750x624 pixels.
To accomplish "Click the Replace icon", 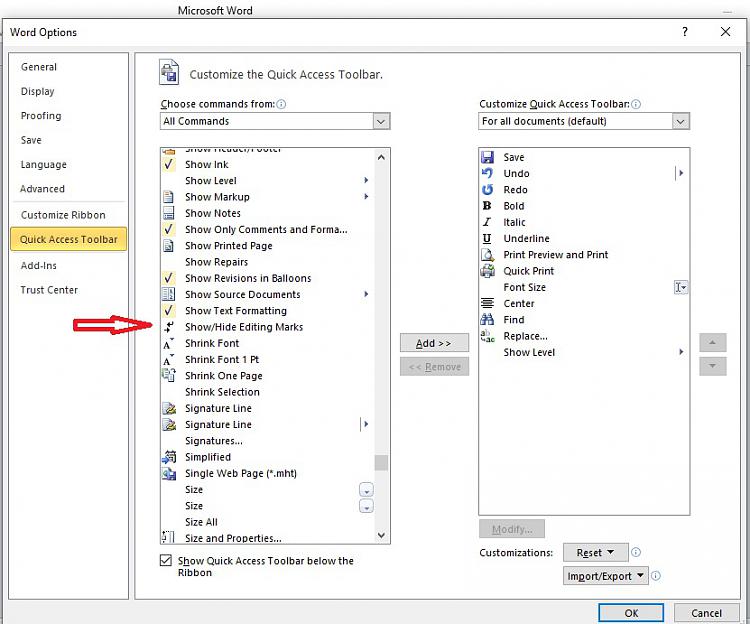I will coord(487,336).
